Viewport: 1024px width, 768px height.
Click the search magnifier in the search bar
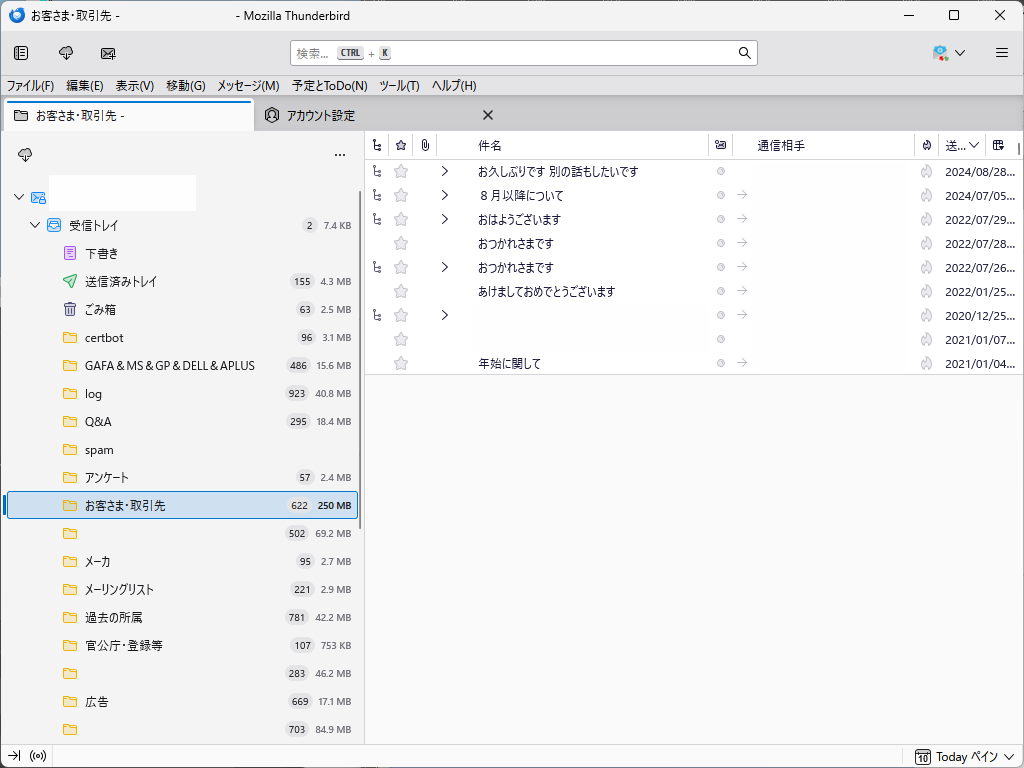[x=745, y=53]
